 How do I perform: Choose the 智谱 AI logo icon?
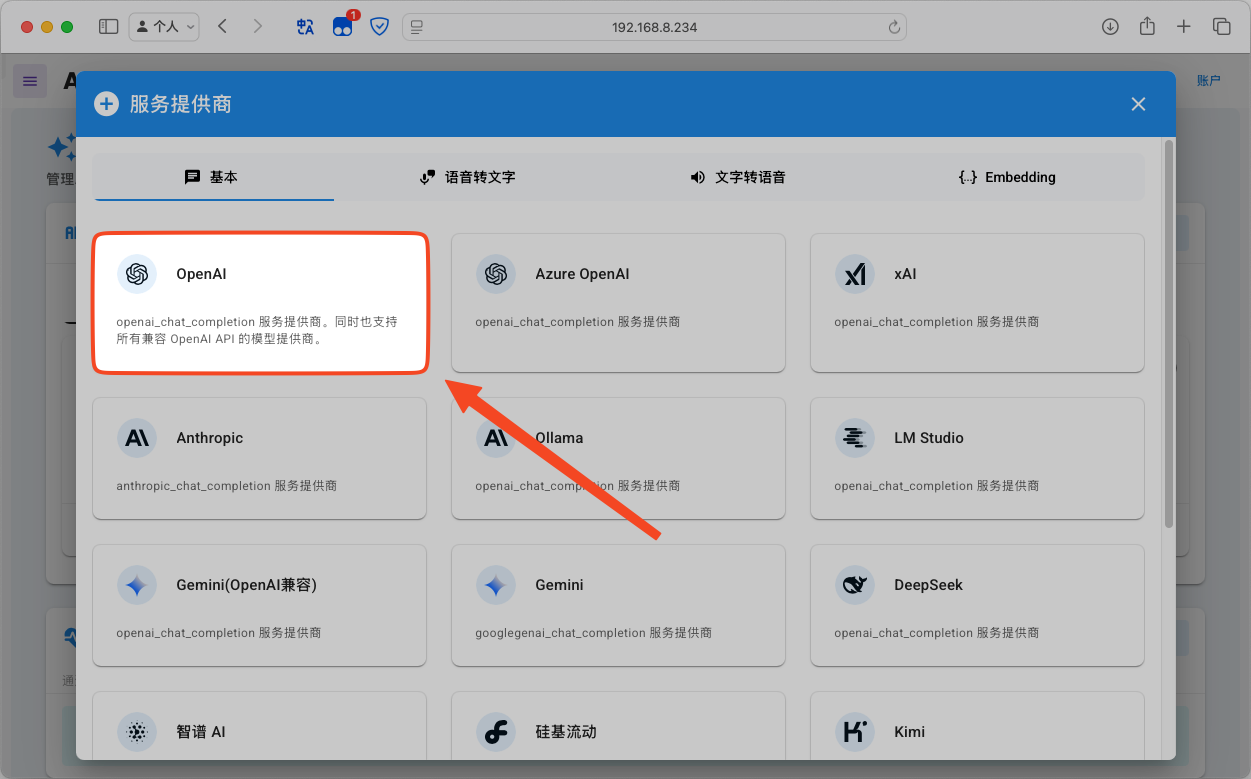coord(137,732)
